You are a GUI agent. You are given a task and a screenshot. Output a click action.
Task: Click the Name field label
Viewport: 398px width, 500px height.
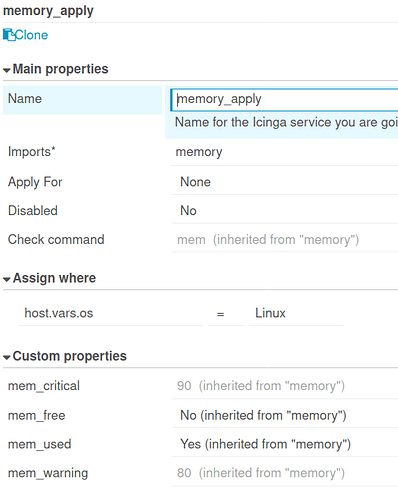tap(25, 99)
